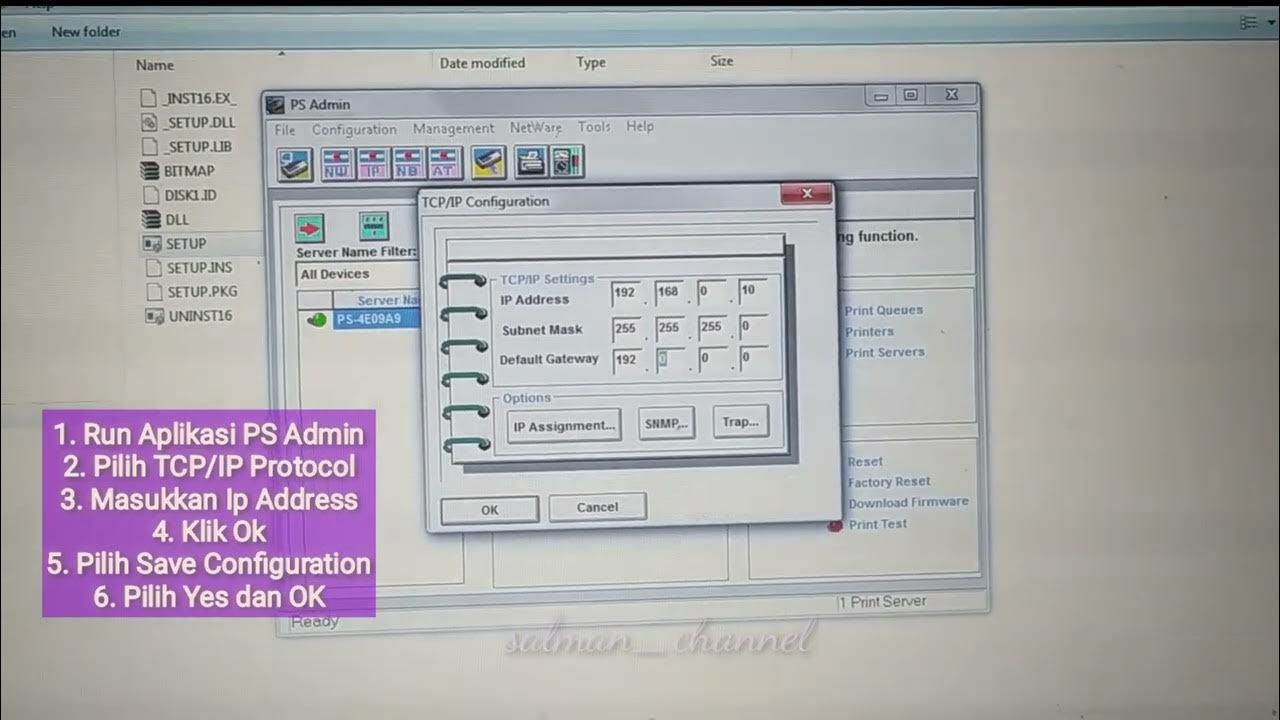
Task: Open Explorer view options icon at top right
Action: 1248,22
